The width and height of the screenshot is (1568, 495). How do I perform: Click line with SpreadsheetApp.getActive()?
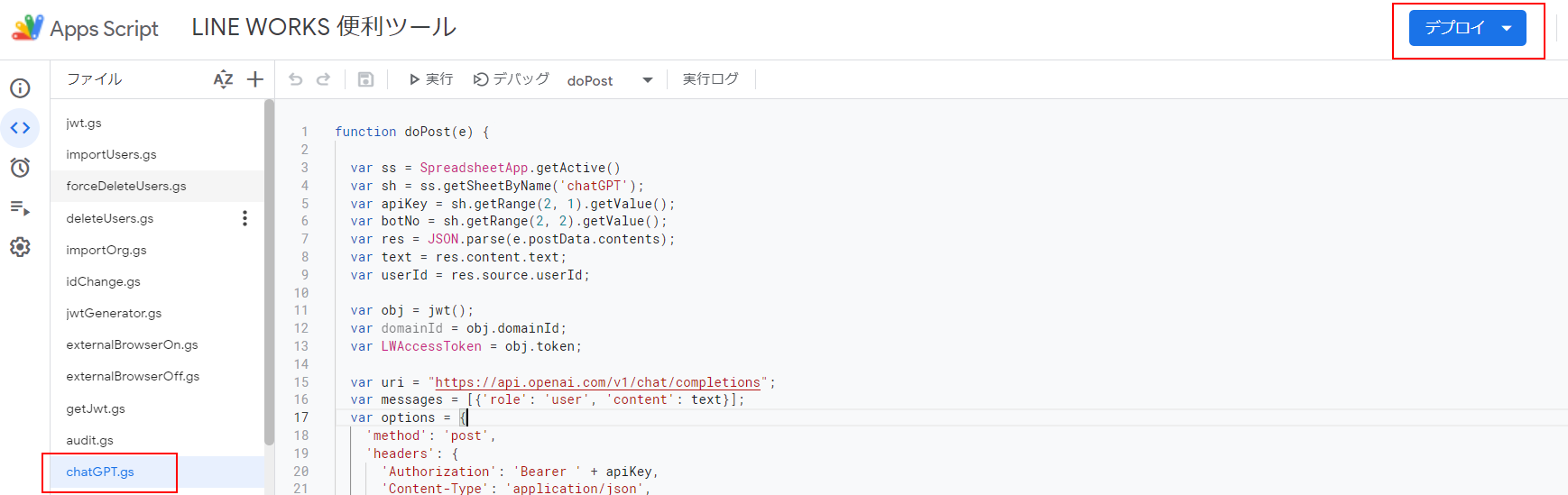pyautogui.click(x=485, y=168)
